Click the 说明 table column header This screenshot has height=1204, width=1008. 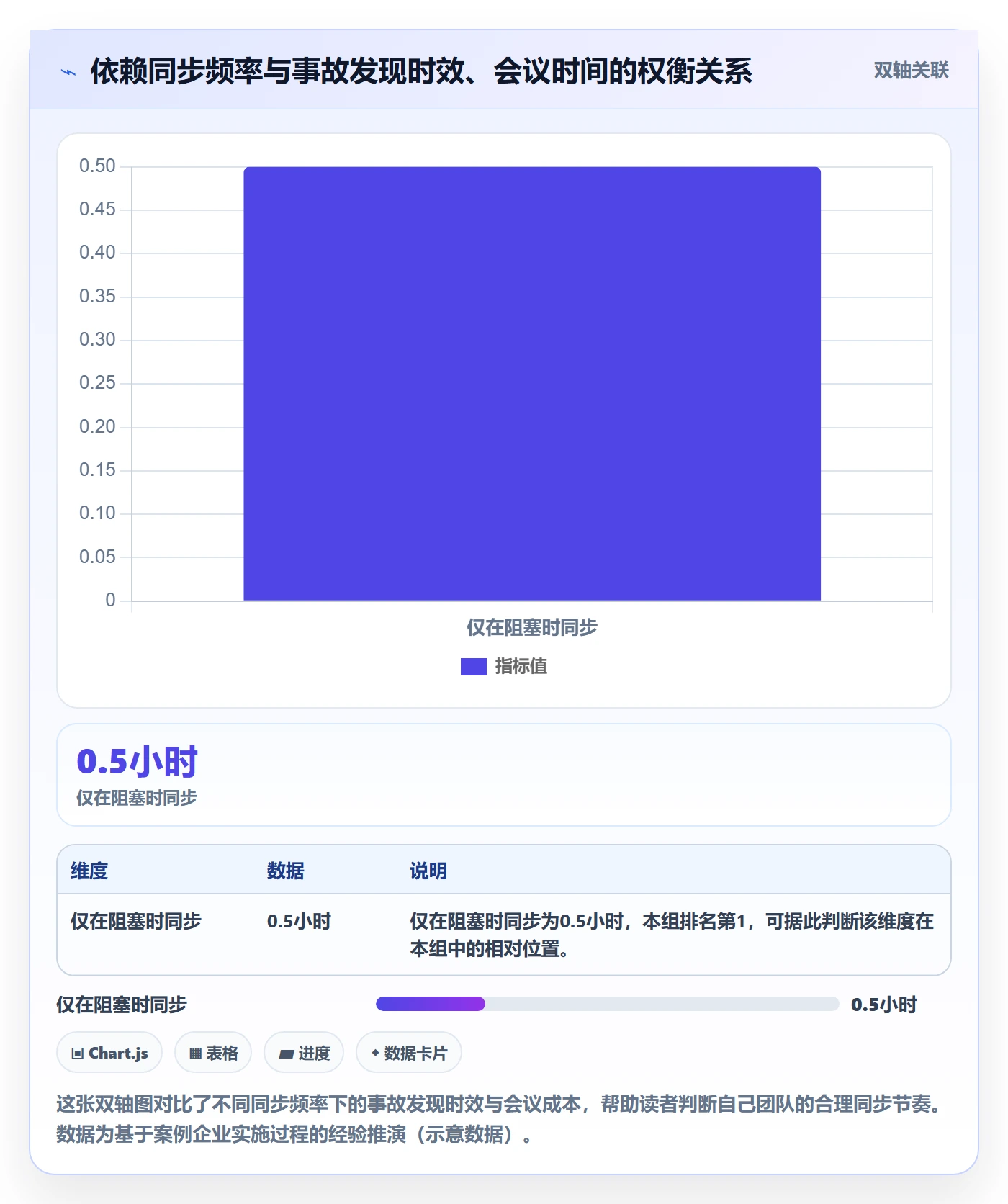coord(428,871)
